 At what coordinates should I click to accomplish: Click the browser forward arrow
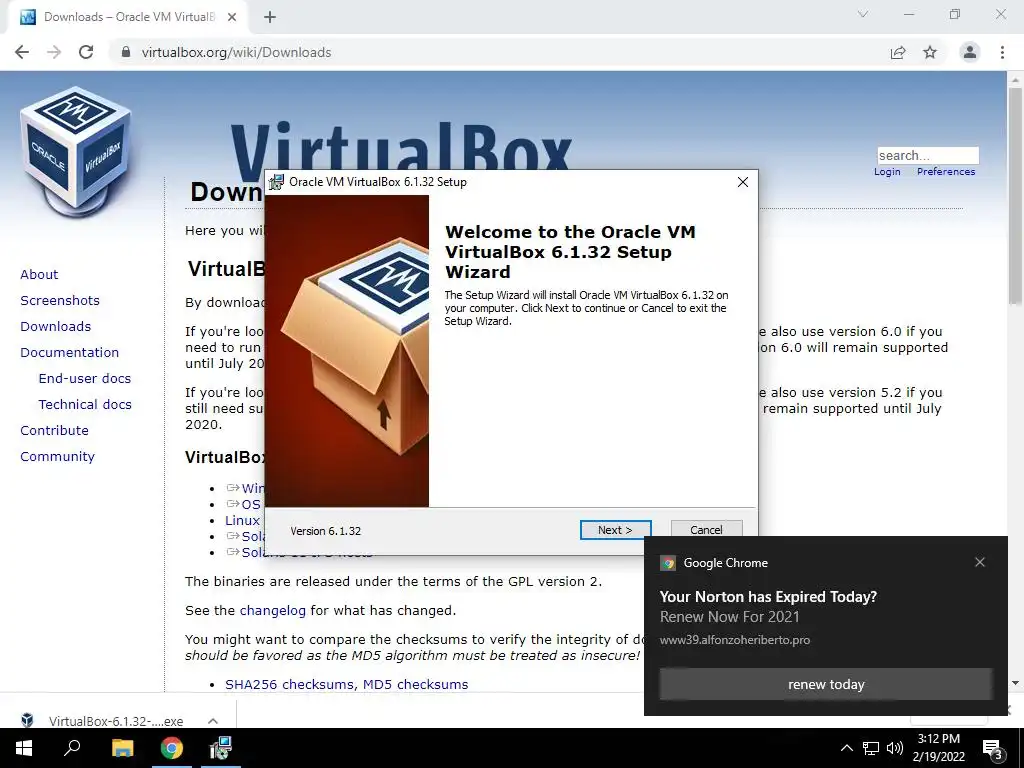[x=54, y=52]
